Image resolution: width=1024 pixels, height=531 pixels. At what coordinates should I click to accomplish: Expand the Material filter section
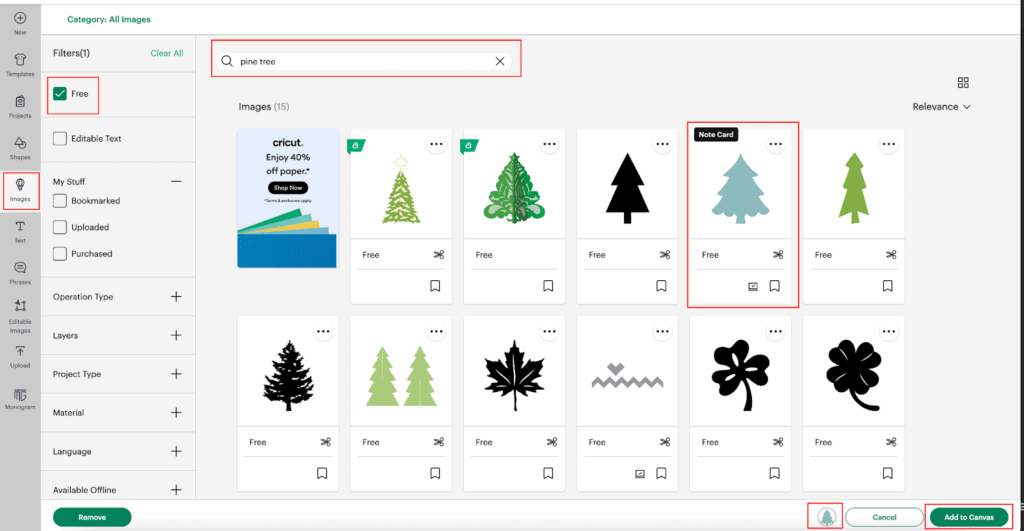click(176, 412)
